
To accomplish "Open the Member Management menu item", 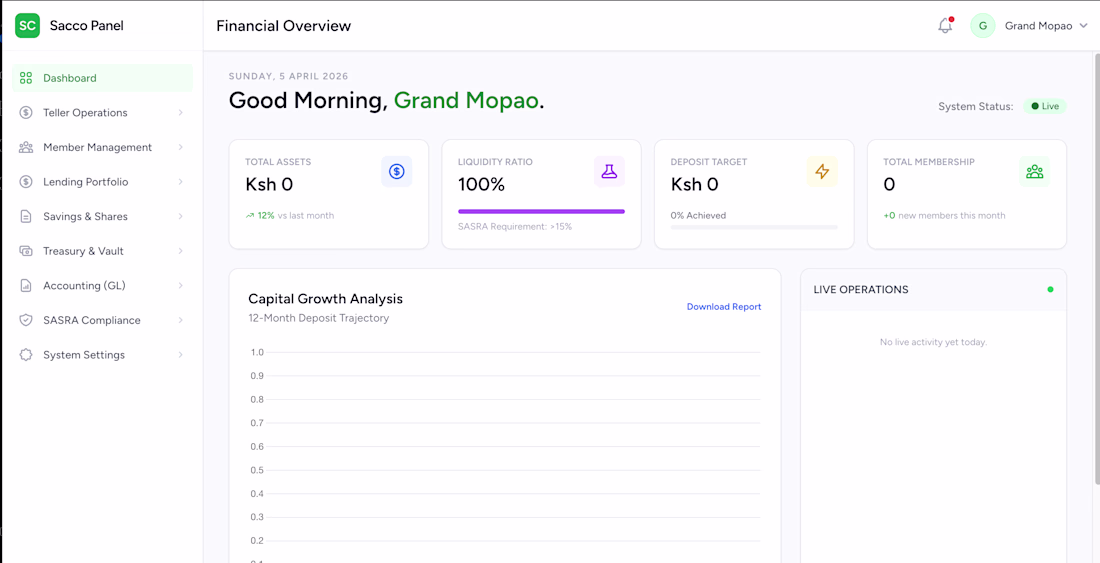I will click(97, 147).
